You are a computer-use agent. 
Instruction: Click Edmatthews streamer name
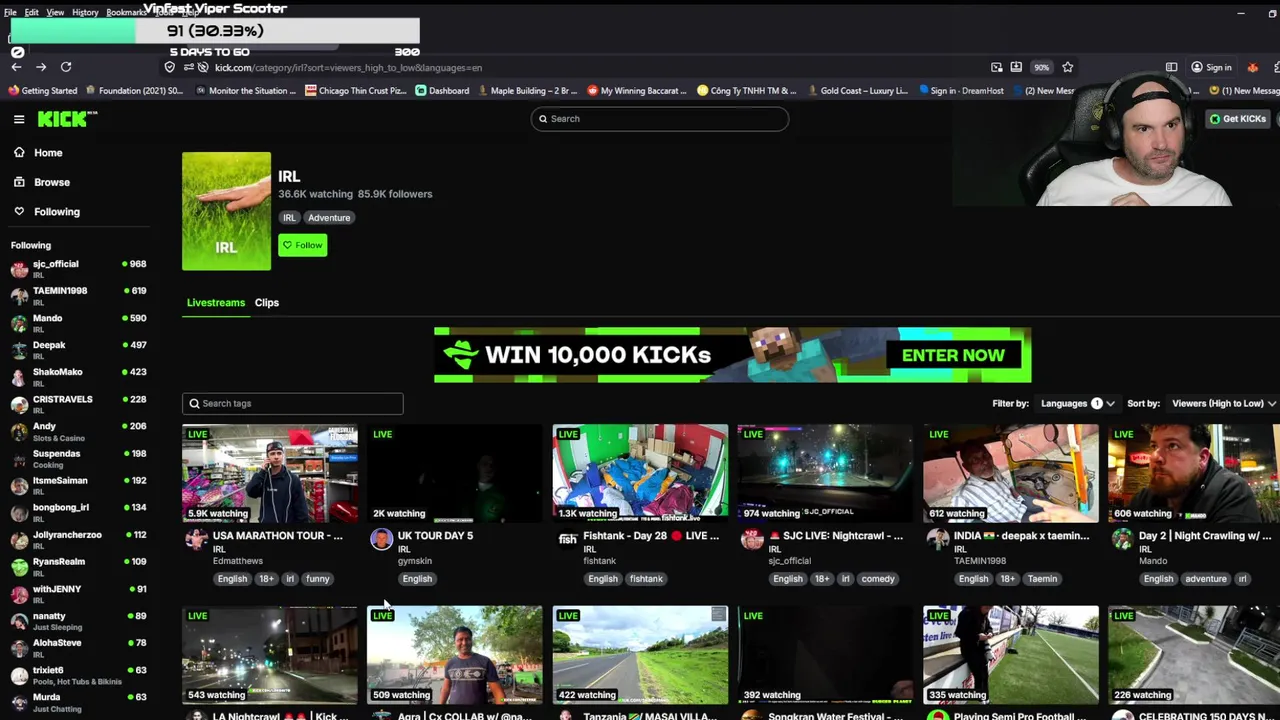click(x=238, y=561)
